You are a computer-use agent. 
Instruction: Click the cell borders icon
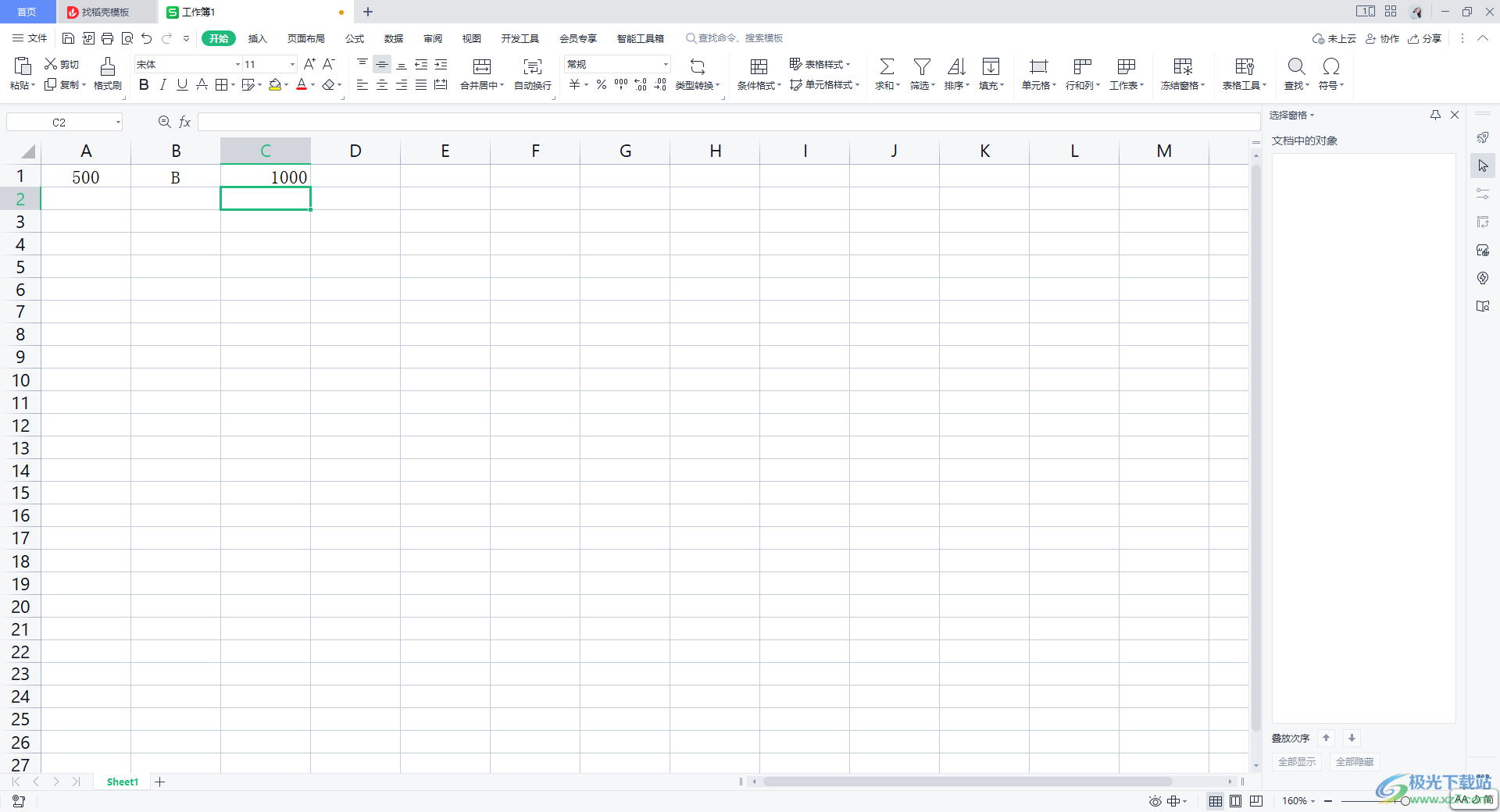pos(222,84)
